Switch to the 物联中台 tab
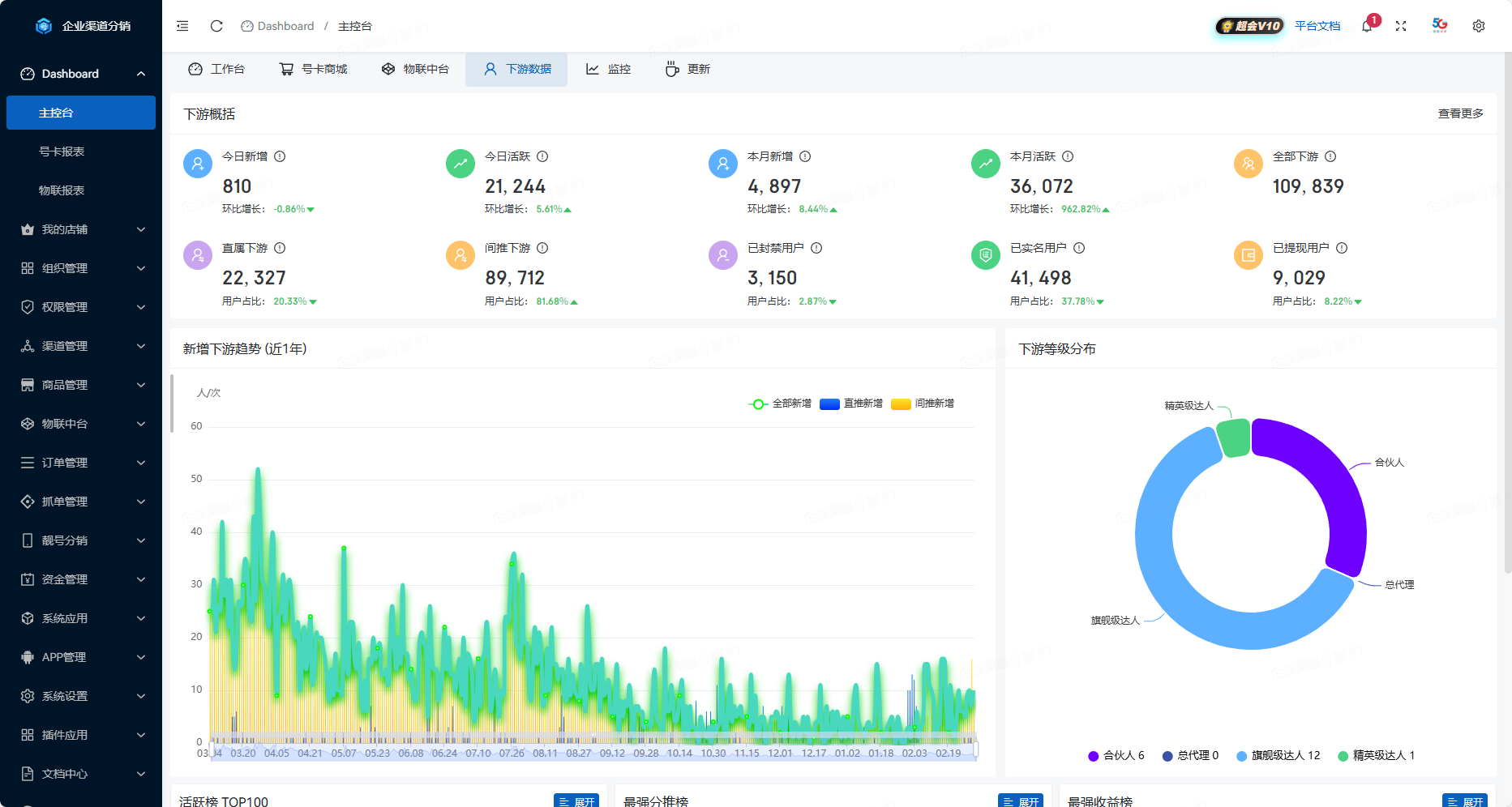The height and width of the screenshot is (807, 1512). pos(415,69)
